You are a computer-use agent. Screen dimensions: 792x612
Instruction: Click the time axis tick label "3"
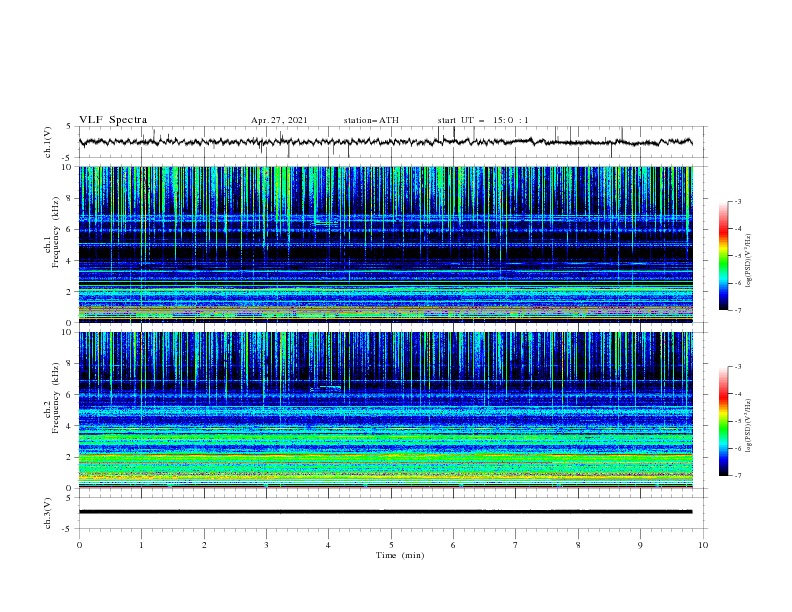coord(266,545)
